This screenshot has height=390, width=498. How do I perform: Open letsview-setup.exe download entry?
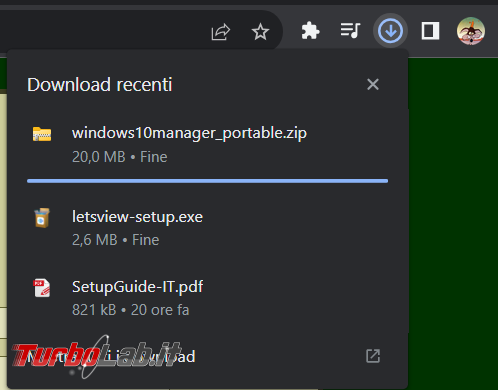(x=207, y=228)
